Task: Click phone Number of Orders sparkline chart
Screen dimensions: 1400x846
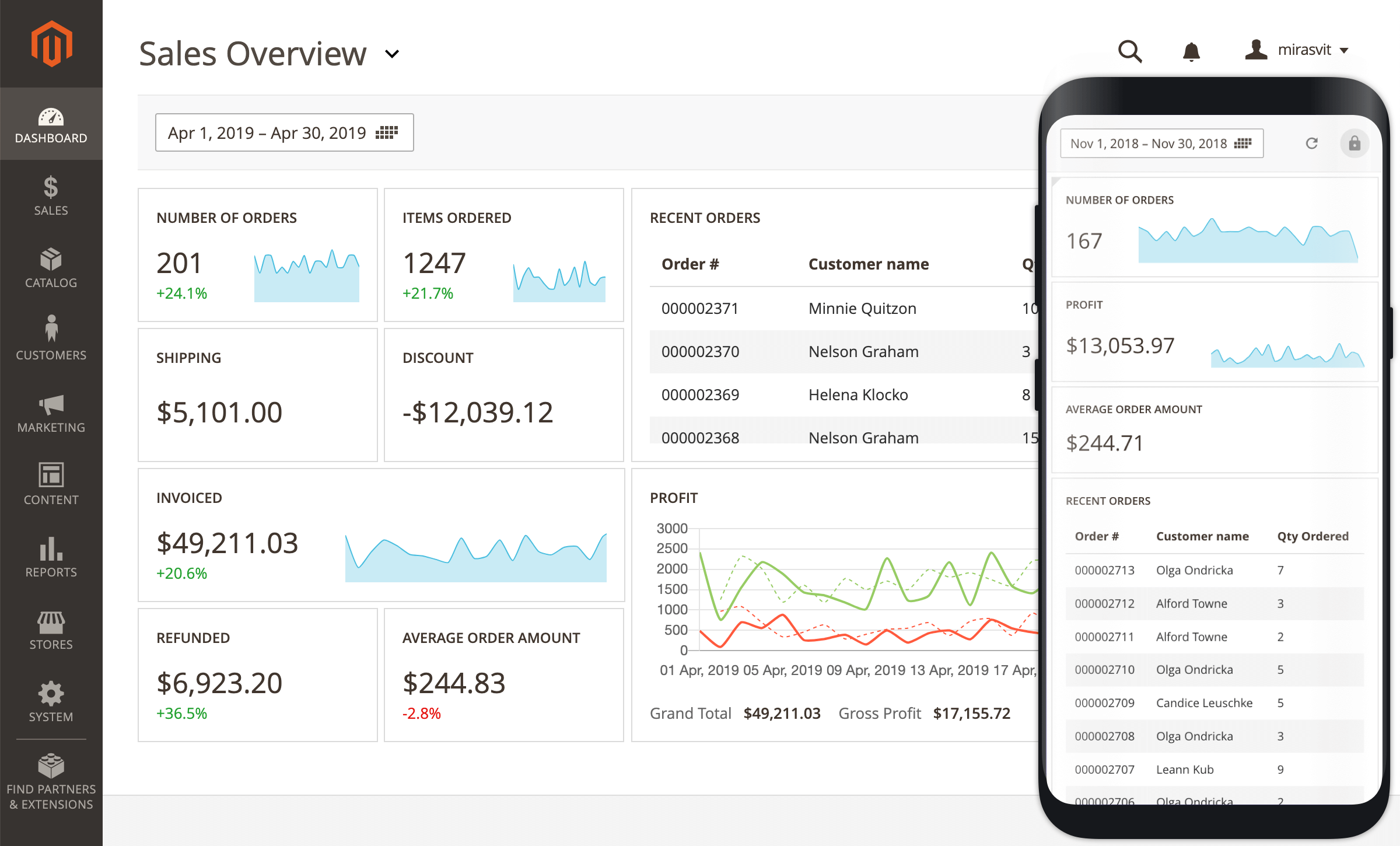Action: click(x=1248, y=240)
